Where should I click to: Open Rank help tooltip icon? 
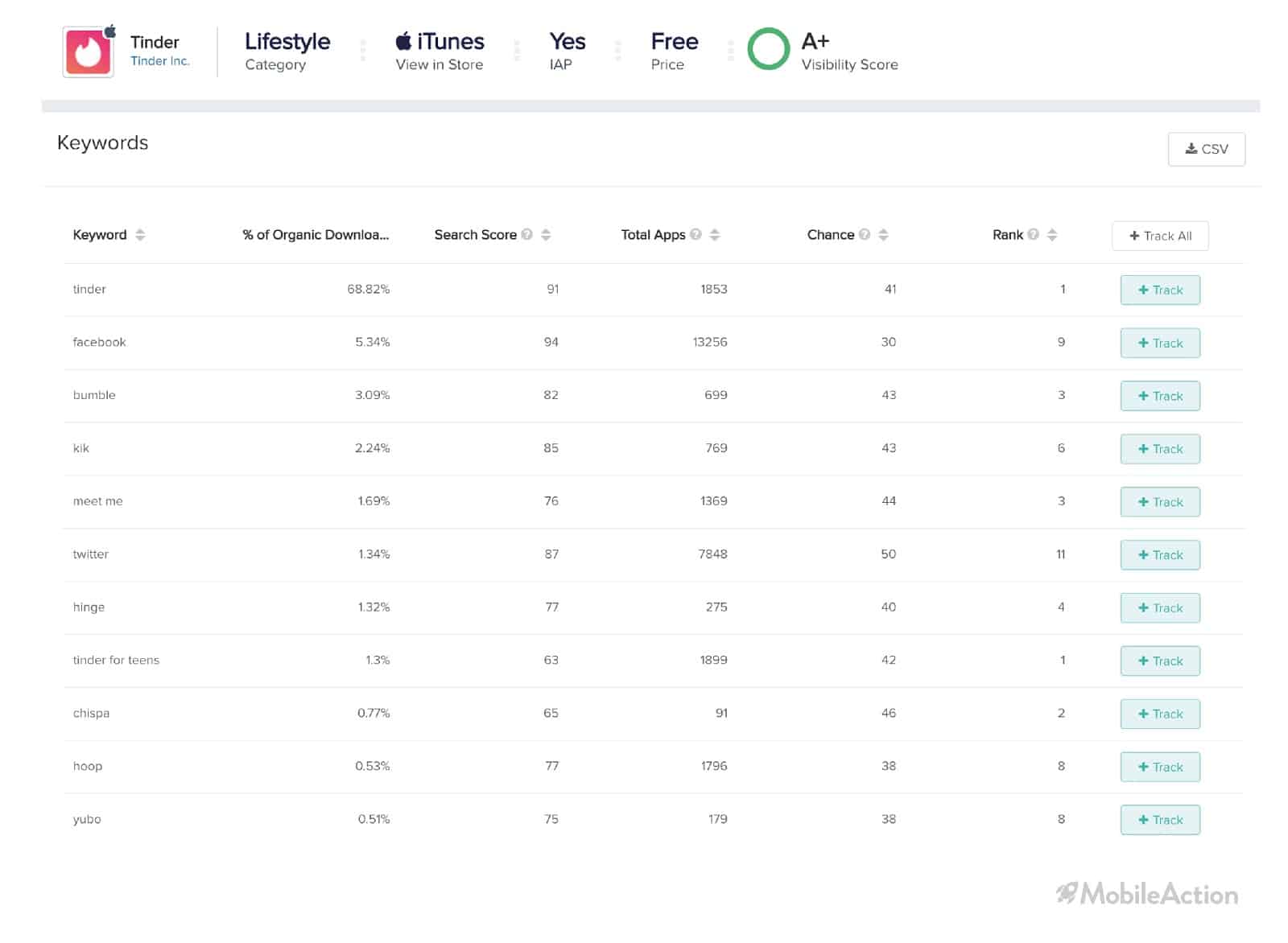[1034, 234]
